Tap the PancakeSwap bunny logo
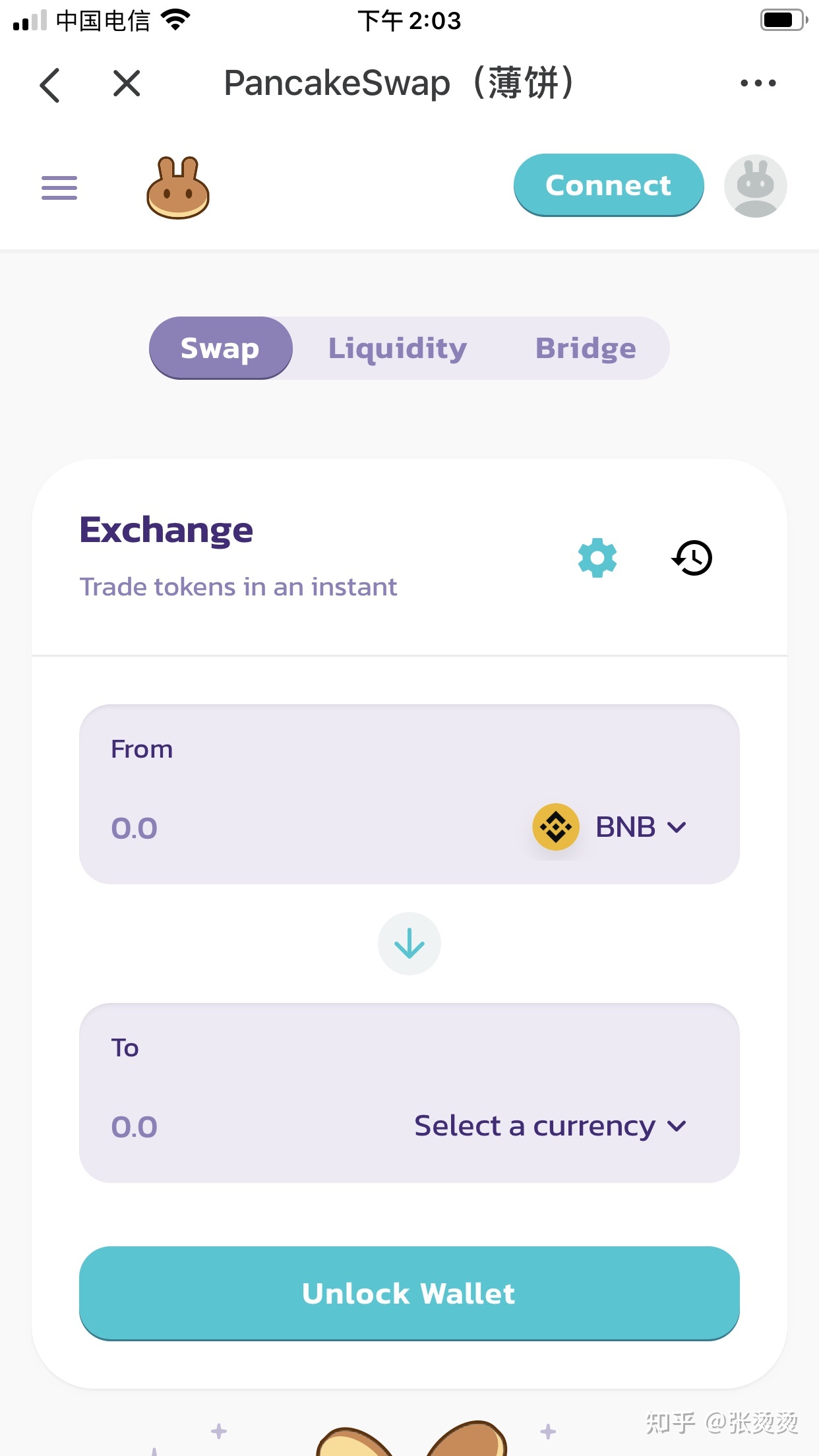Viewport: 819px width, 1456px height. pyautogui.click(x=177, y=187)
